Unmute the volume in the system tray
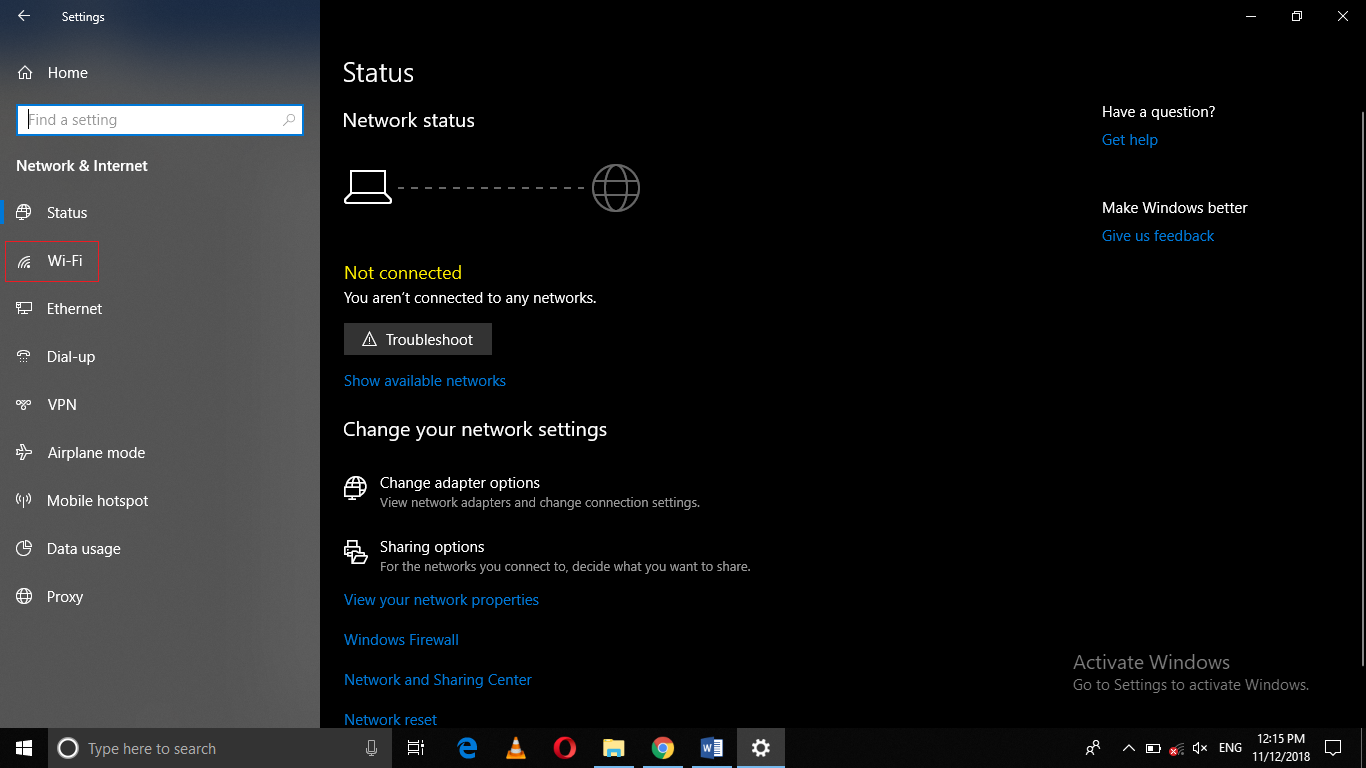This screenshot has width=1366, height=768. [x=1199, y=747]
